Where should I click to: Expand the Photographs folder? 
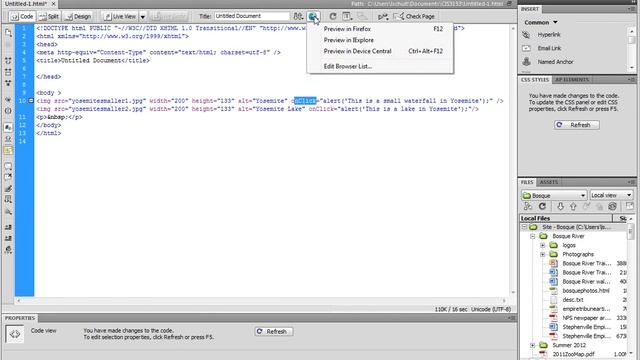(x=542, y=254)
